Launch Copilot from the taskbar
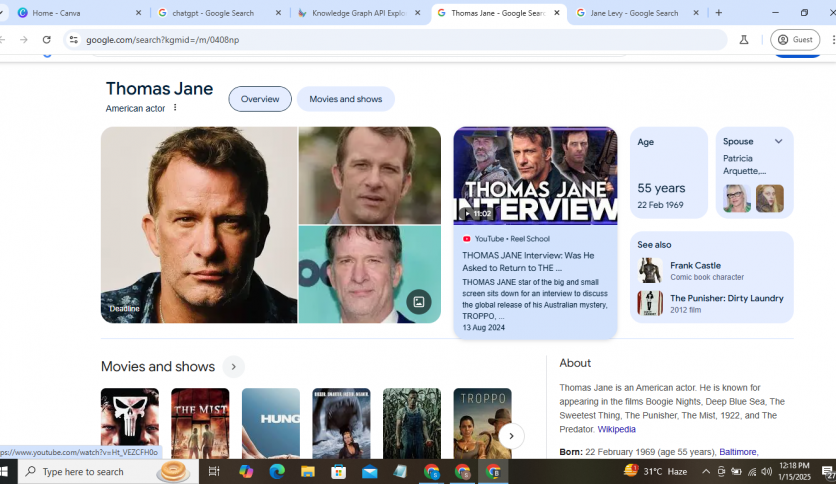This screenshot has width=836, height=484. click(x=246, y=472)
